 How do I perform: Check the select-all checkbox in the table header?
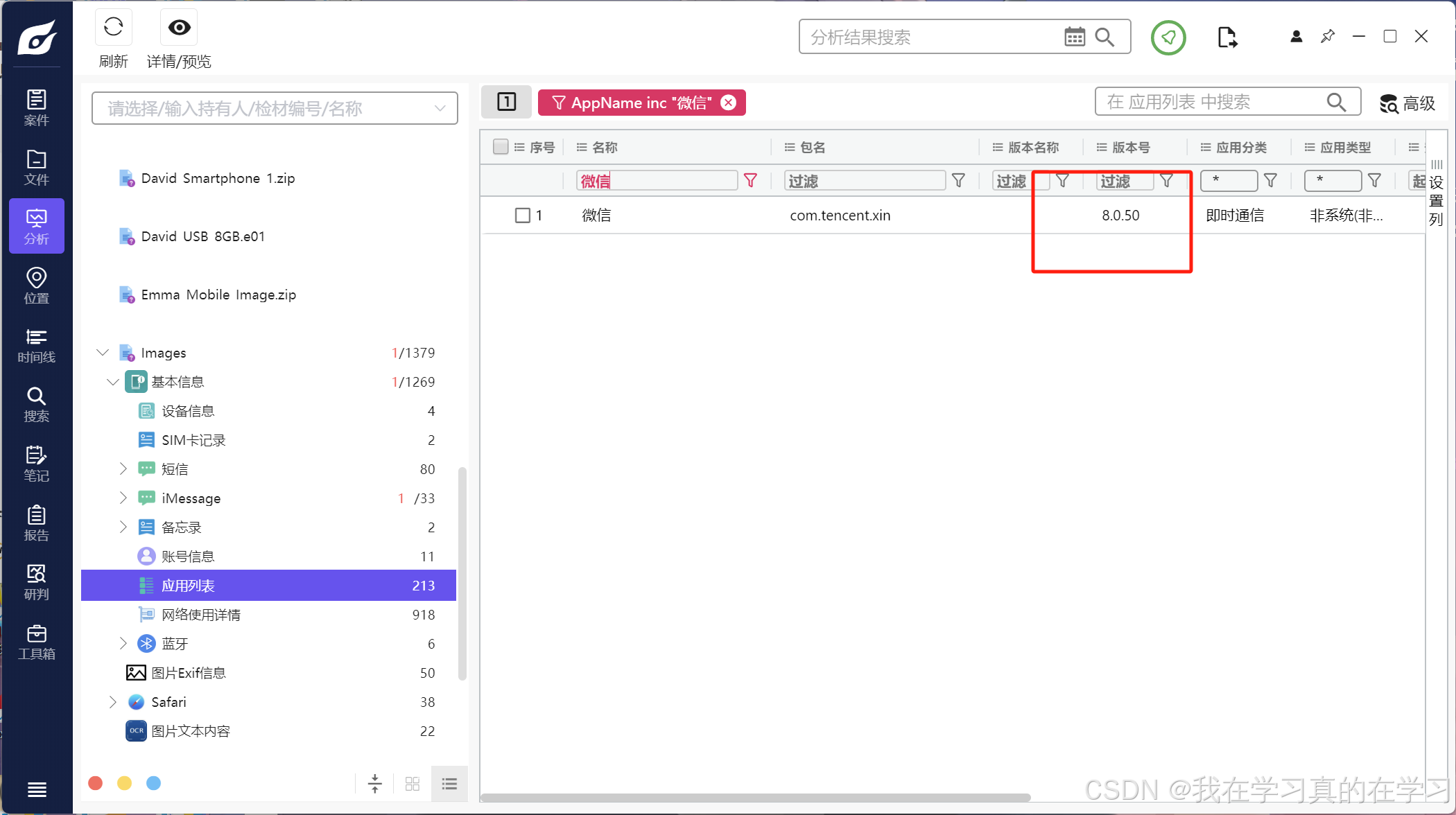[501, 147]
